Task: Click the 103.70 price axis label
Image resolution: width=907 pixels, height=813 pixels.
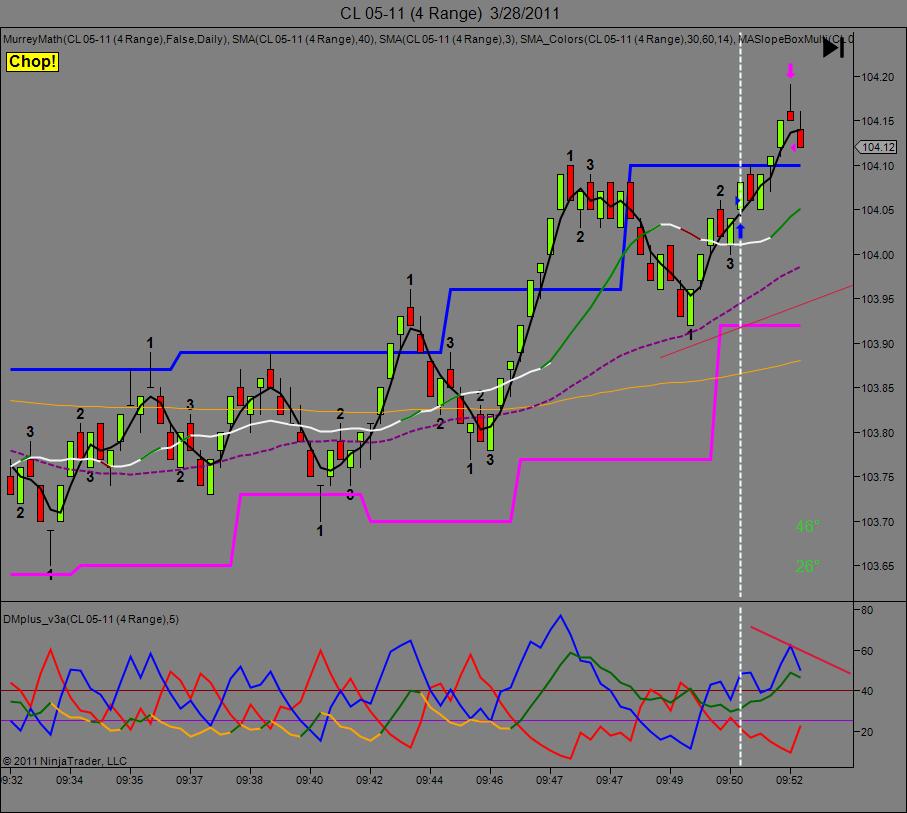Action: coord(877,521)
